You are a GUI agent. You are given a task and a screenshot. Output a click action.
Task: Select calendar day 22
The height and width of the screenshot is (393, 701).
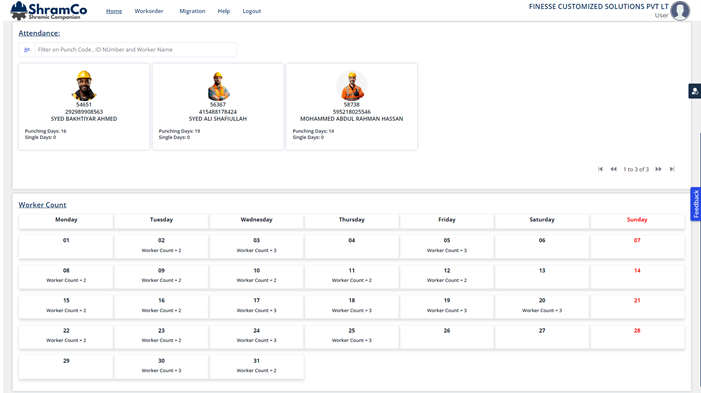point(66,337)
